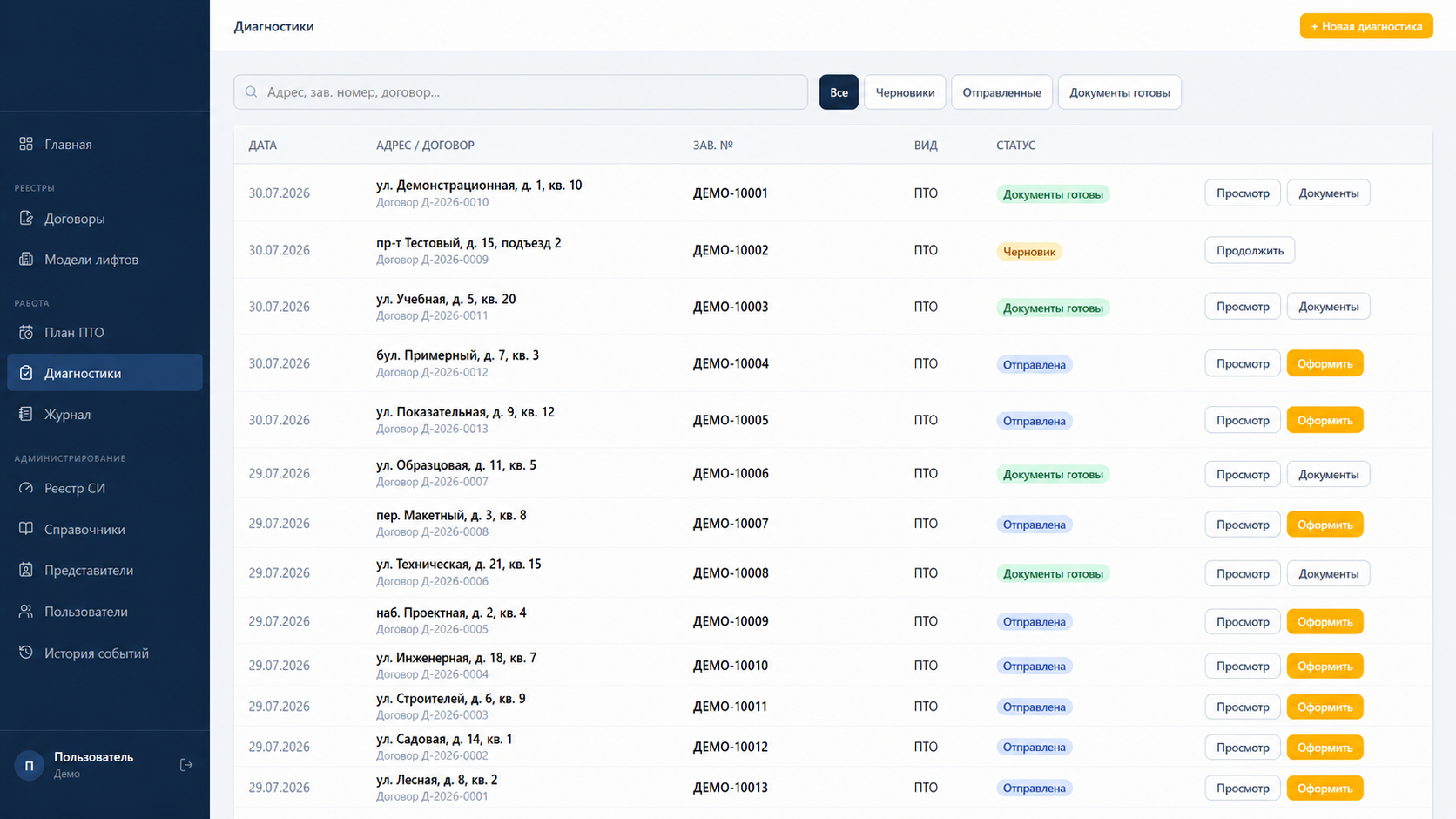Click the Новая диагностика button
Screen dimensions: 1456x819
coord(1366,26)
